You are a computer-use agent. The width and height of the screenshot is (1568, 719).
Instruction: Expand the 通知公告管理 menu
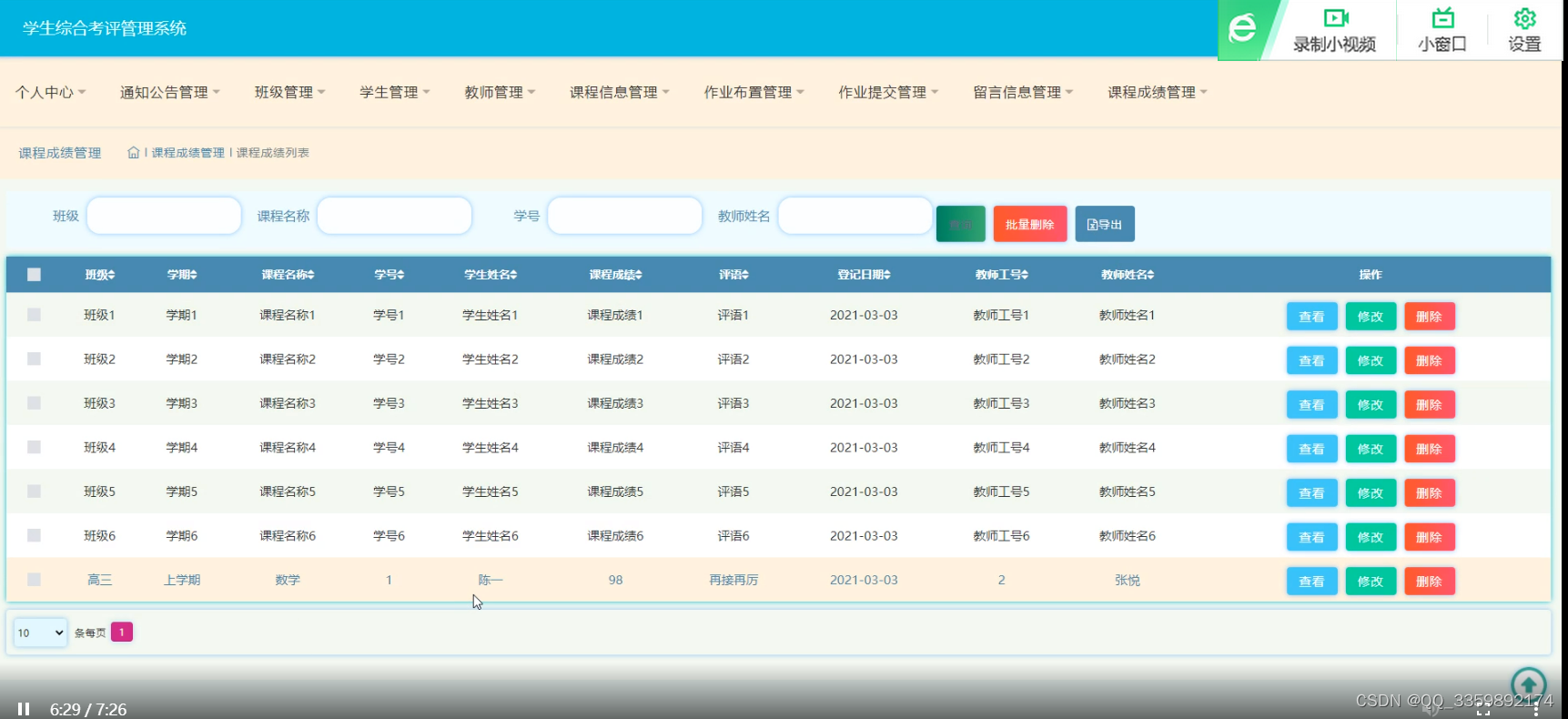point(170,92)
